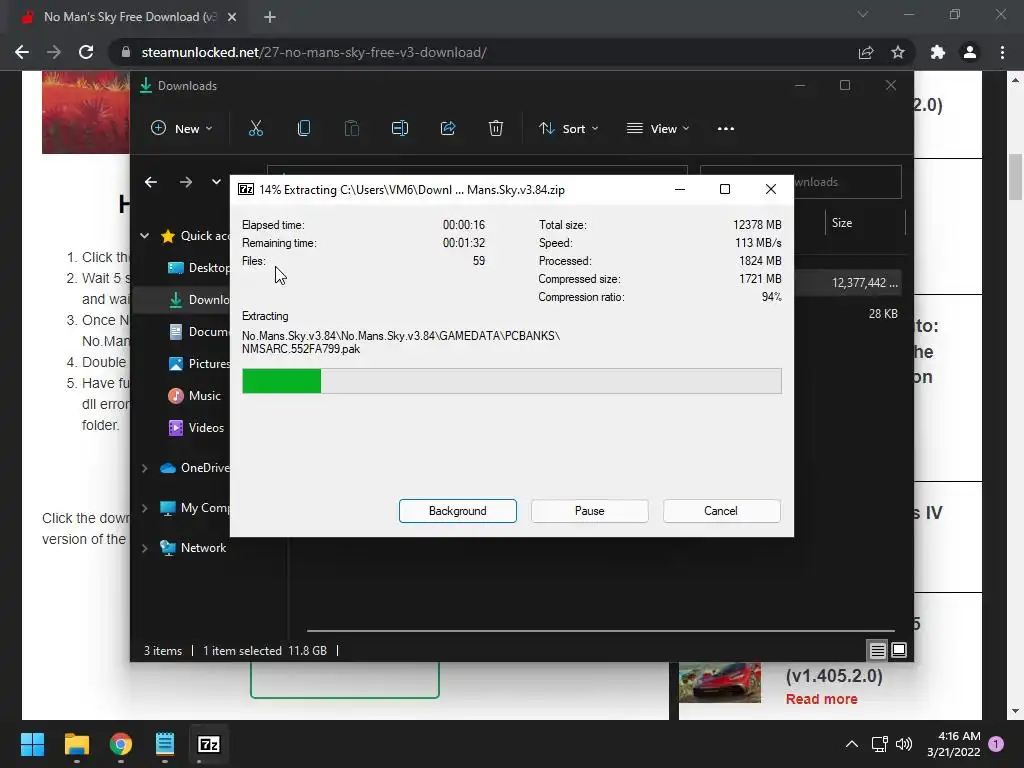The width and height of the screenshot is (1024, 768).
Task: Open the taskbar clock and date
Action: click(953, 744)
